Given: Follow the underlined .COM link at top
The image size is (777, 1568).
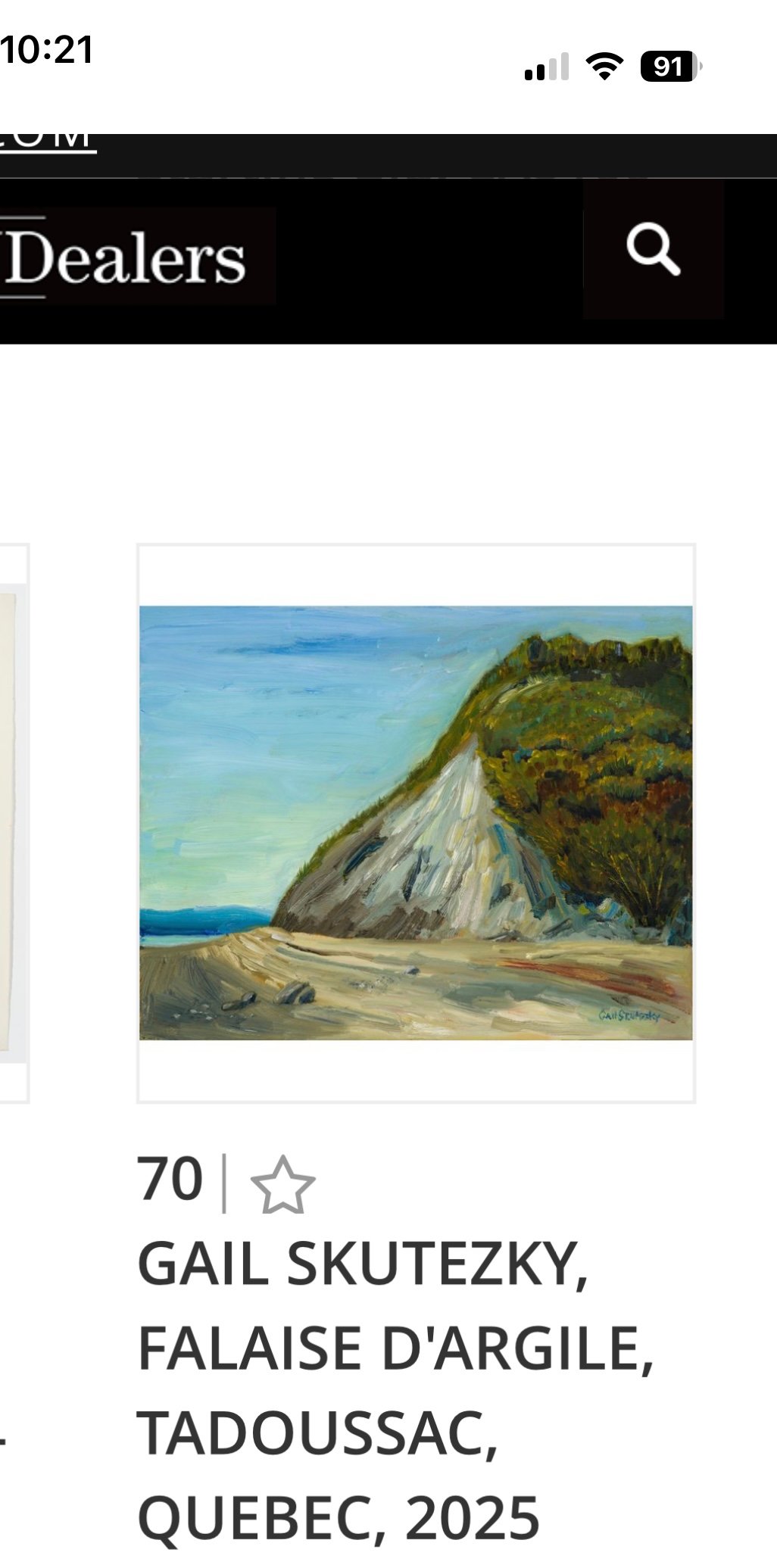Looking at the screenshot, I should [47, 142].
